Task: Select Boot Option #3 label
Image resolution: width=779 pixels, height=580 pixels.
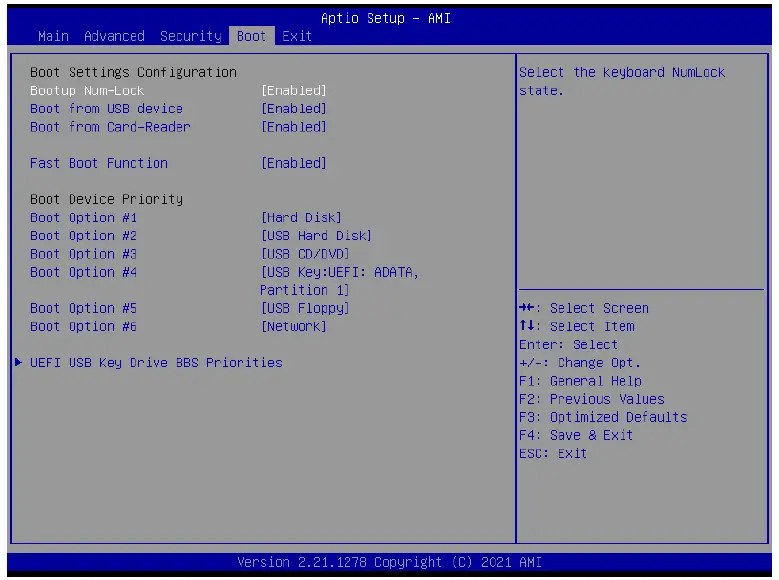Action: click(x=83, y=254)
